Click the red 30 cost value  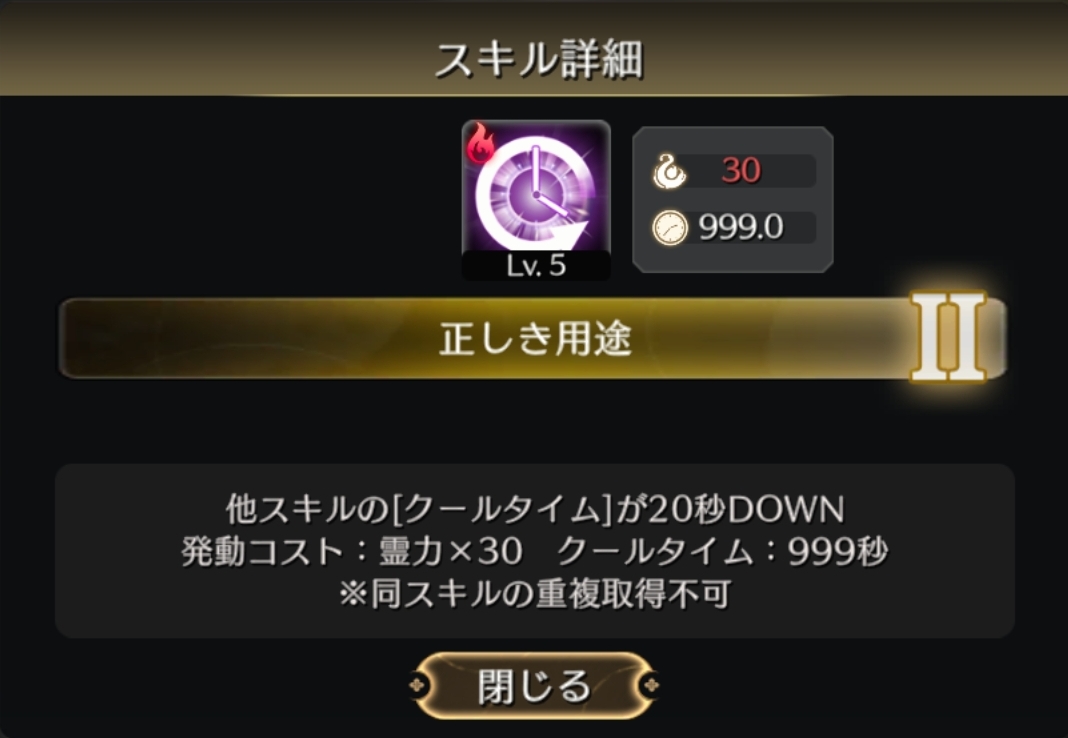point(740,170)
